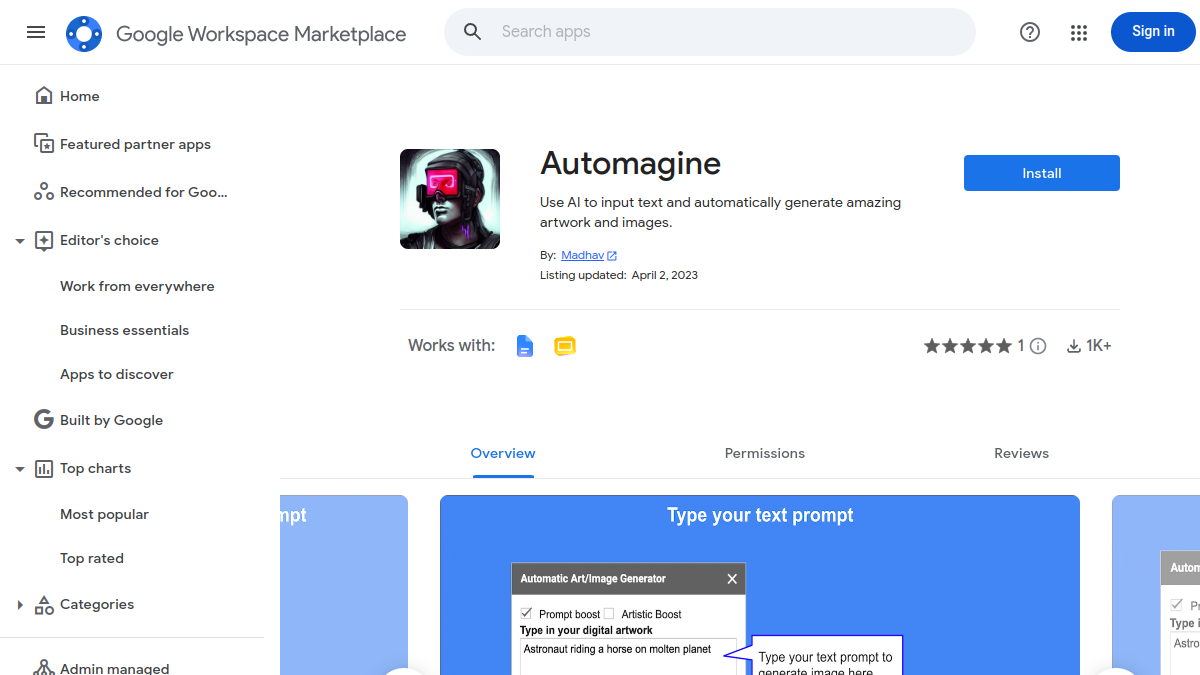The height and width of the screenshot is (675, 1200).
Task: Click the rating info icon
Action: click(1038, 346)
